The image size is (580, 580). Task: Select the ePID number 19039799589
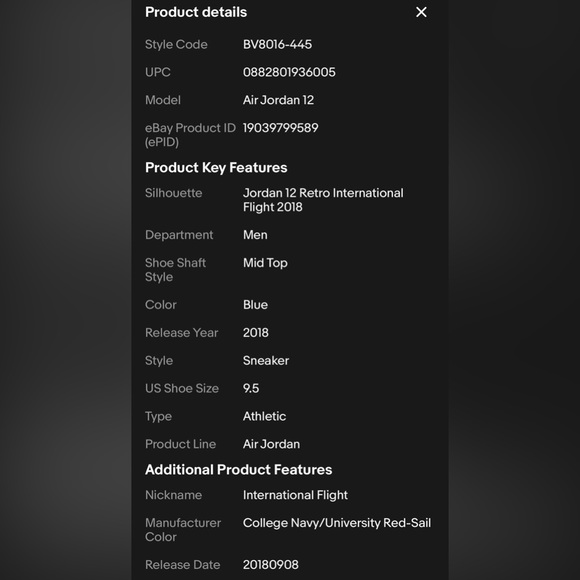pyautogui.click(x=280, y=128)
